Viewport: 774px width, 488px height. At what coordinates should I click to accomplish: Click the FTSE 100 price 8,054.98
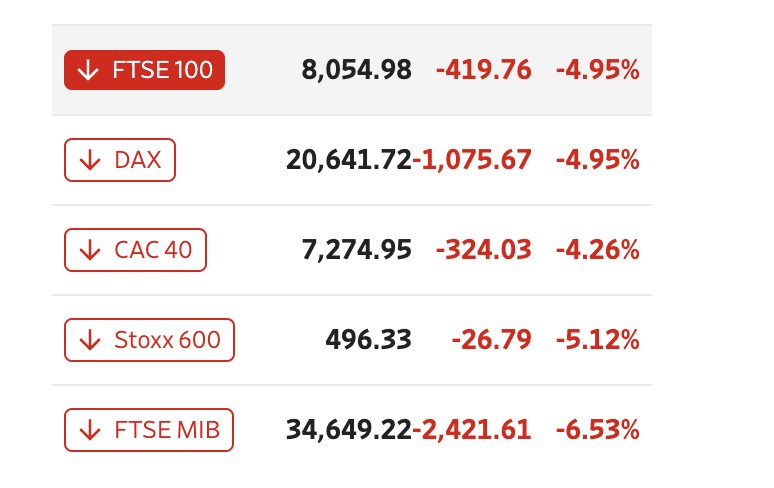[356, 70]
